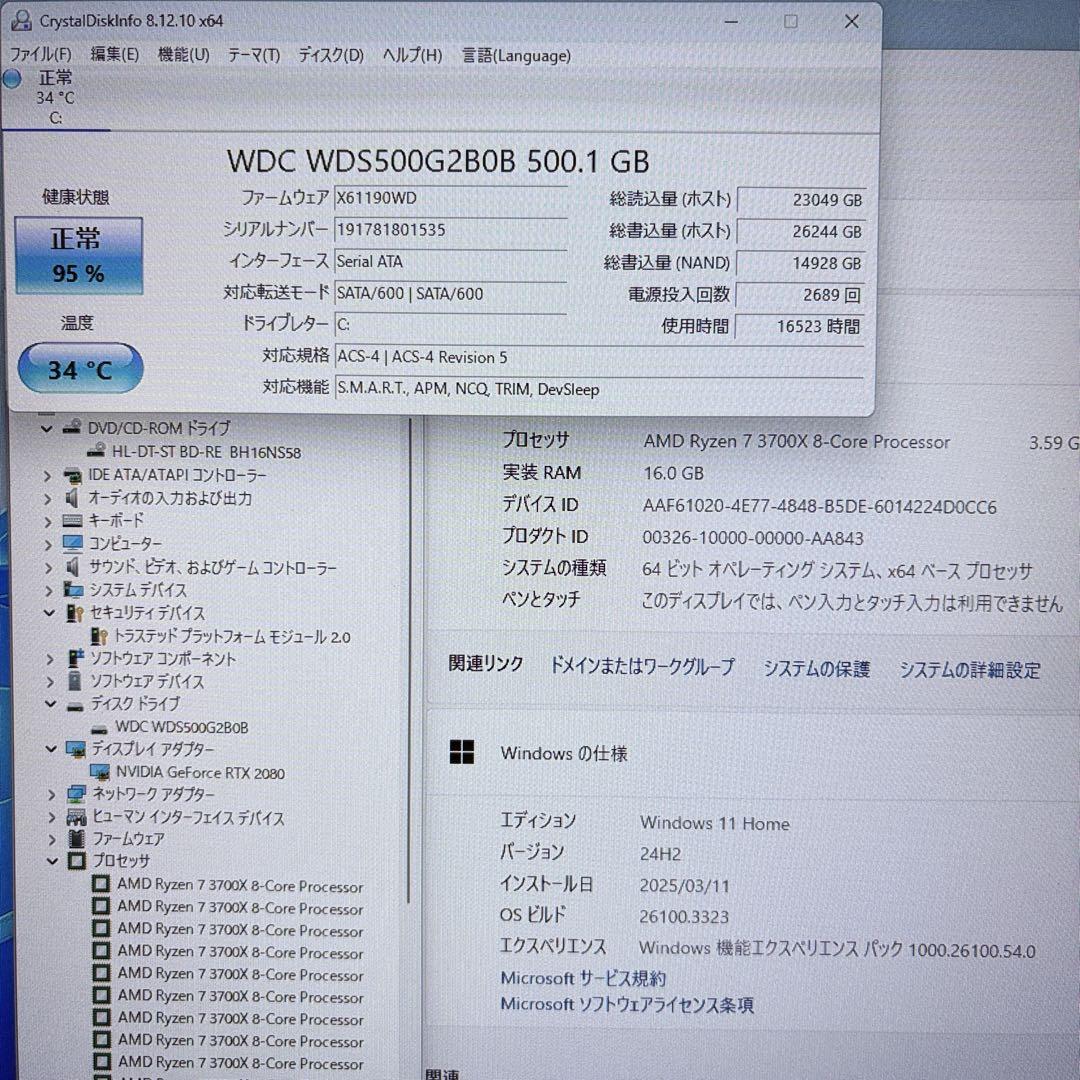Expand the キーボード node
This screenshot has width=1080, height=1080.
(48, 522)
